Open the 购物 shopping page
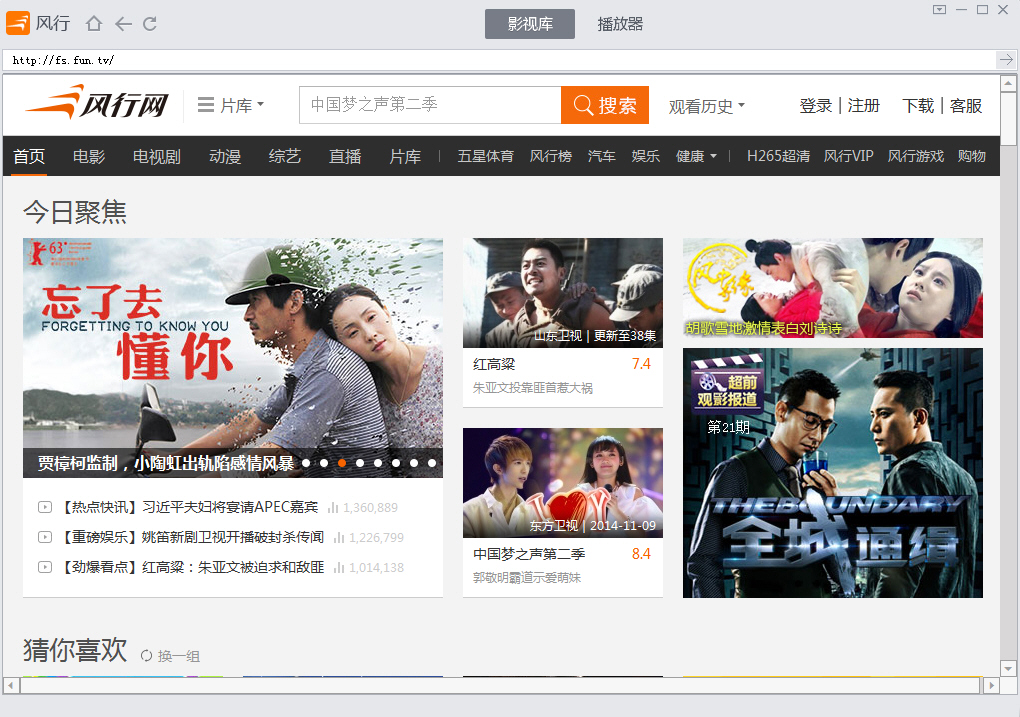Screen dimensions: 1020x717 point(972,156)
